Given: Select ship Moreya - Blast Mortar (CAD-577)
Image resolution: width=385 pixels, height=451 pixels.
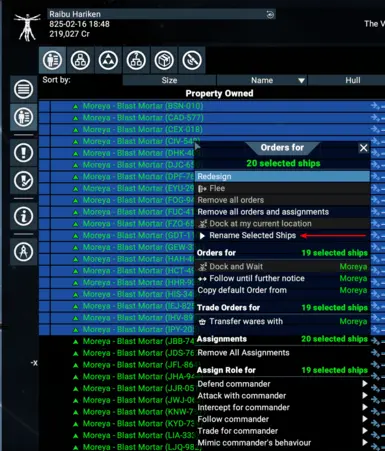Looking at the screenshot, I should point(143,118).
